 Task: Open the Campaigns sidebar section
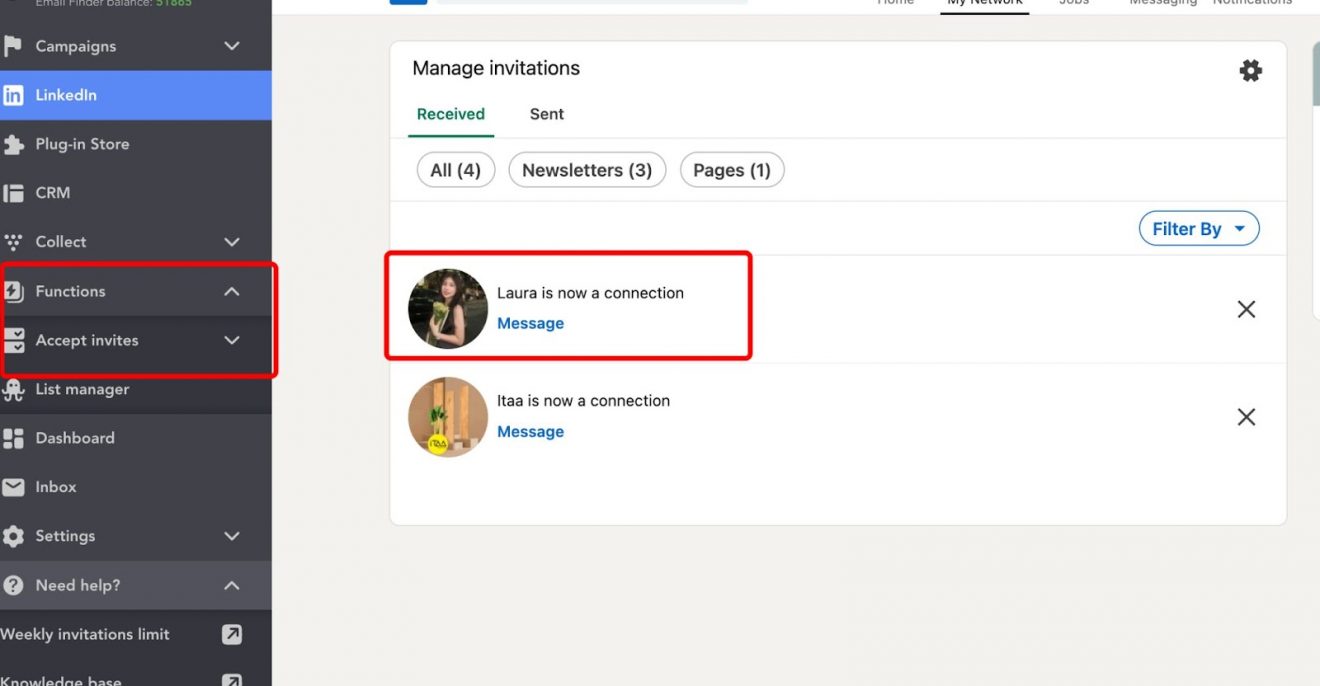click(x=75, y=46)
